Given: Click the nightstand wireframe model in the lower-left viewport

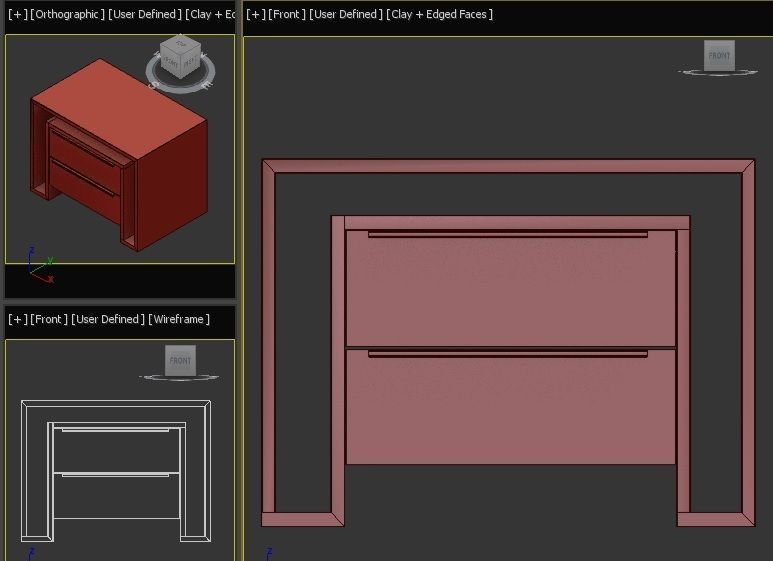Looking at the screenshot, I should coord(116,471).
